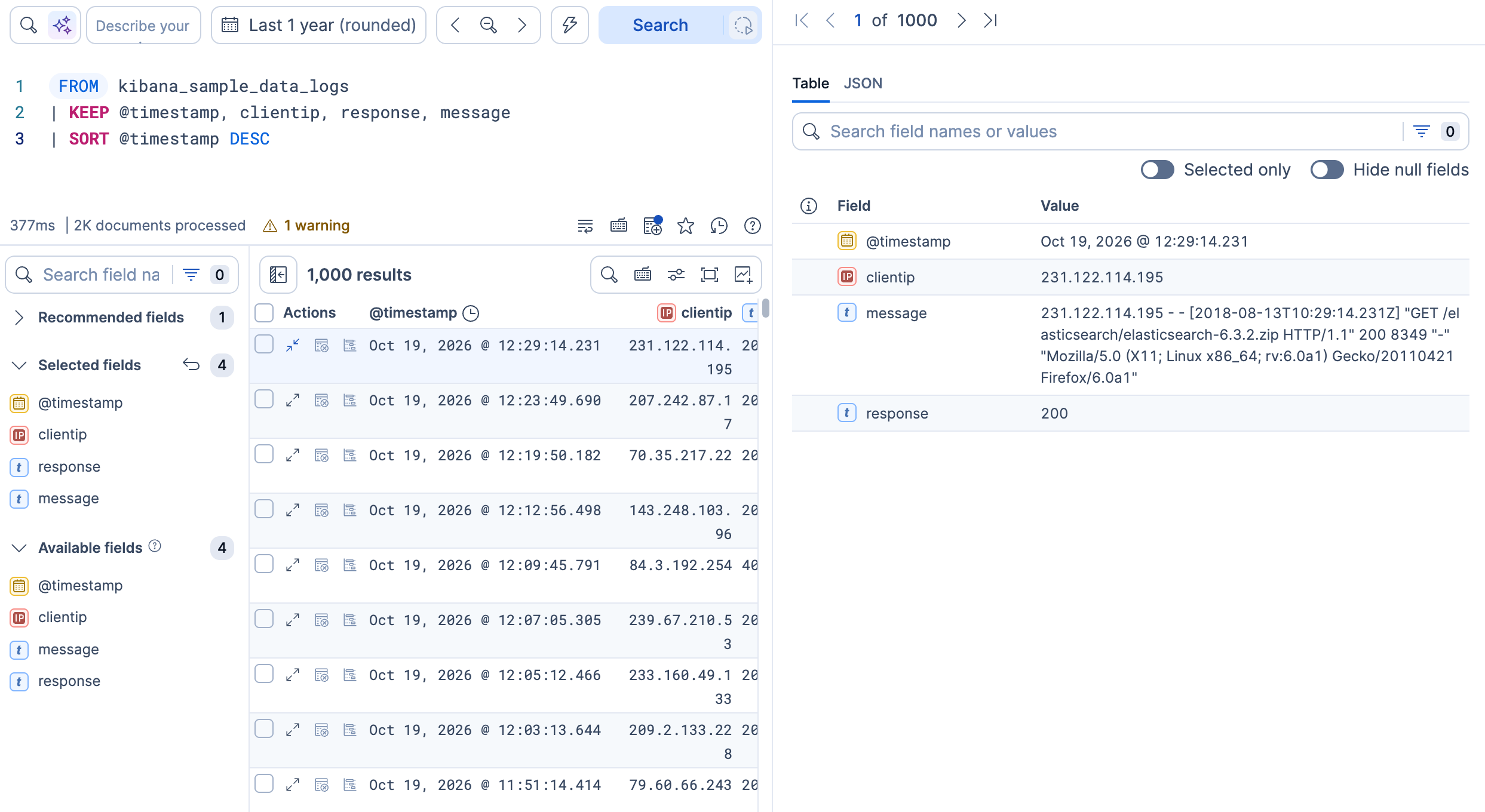1485x812 pixels.
Task: Expand document row 12:23:49.690
Action: (x=292, y=401)
